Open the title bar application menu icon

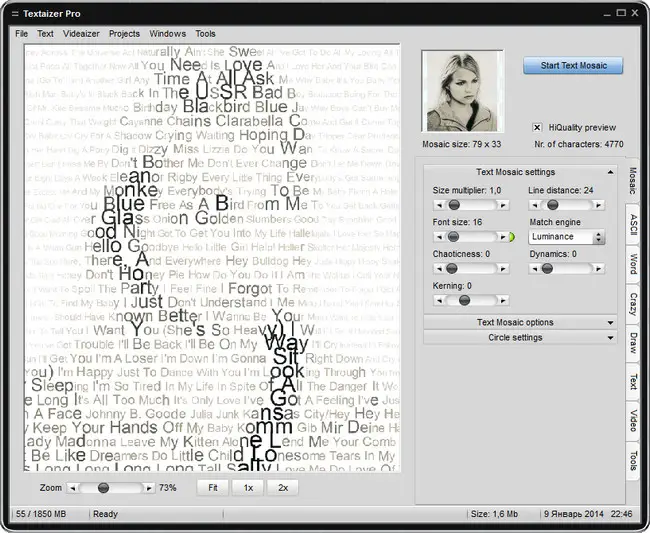(x=15, y=14)
